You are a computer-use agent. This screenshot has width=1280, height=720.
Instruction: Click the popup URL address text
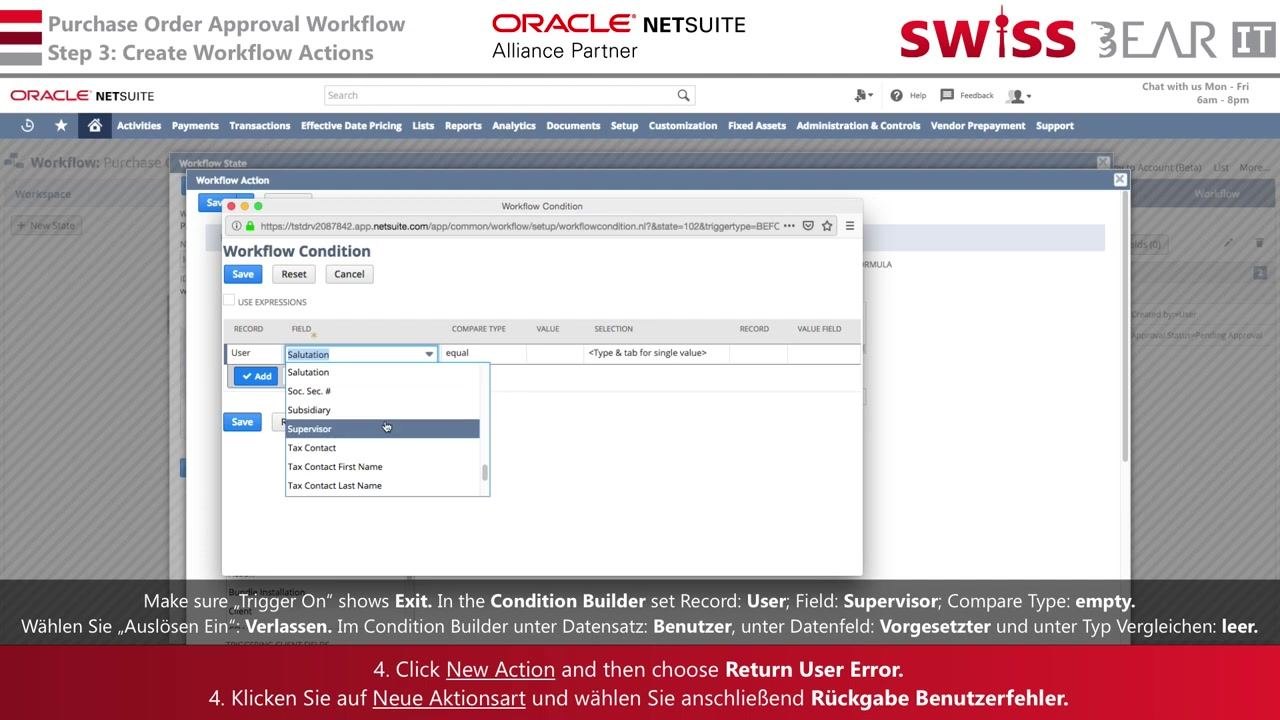coord(519,226)
